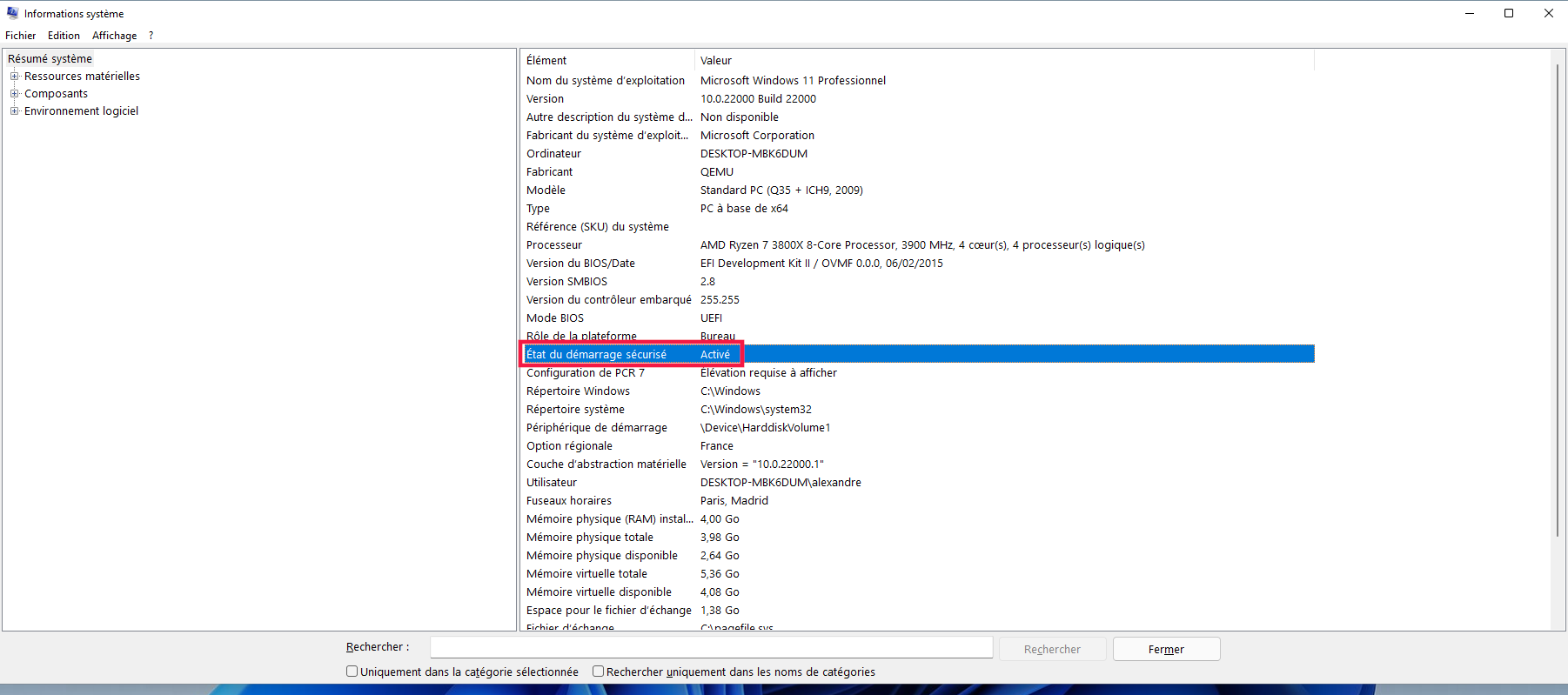The height and width of the screenshot is (695, 1568).
Task: Click the Informations système title bar icon
Action: (x=12, y=13)
